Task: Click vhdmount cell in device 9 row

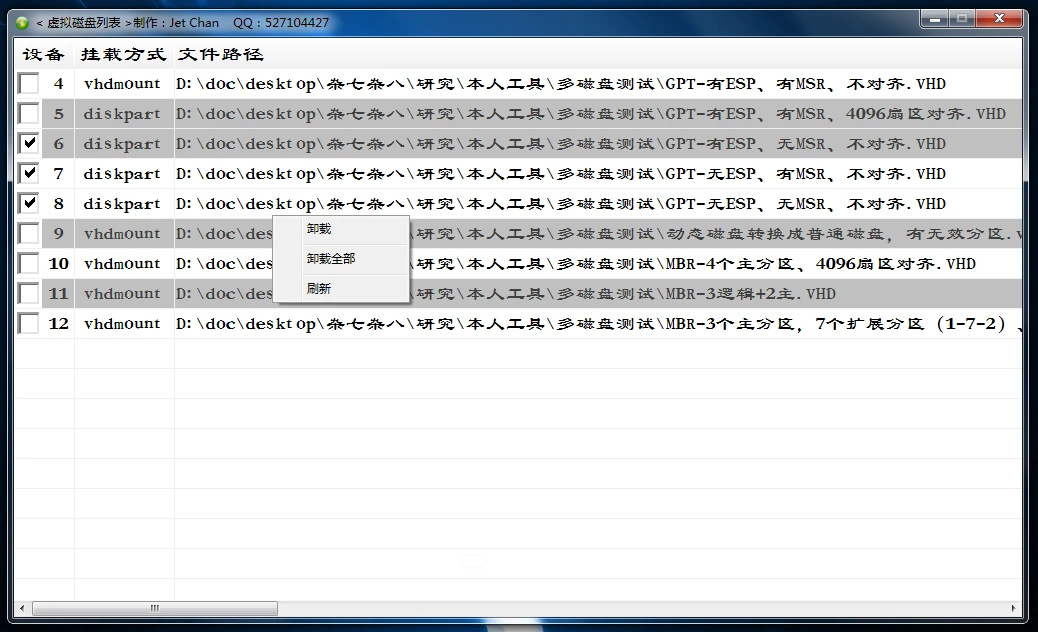Action: click(x=122, y=233)
